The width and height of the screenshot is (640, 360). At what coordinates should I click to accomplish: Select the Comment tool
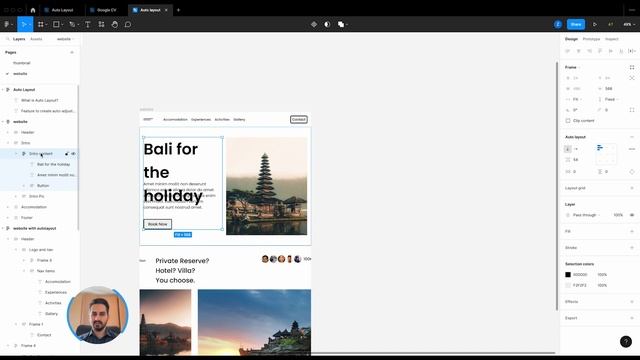[128, 24]
